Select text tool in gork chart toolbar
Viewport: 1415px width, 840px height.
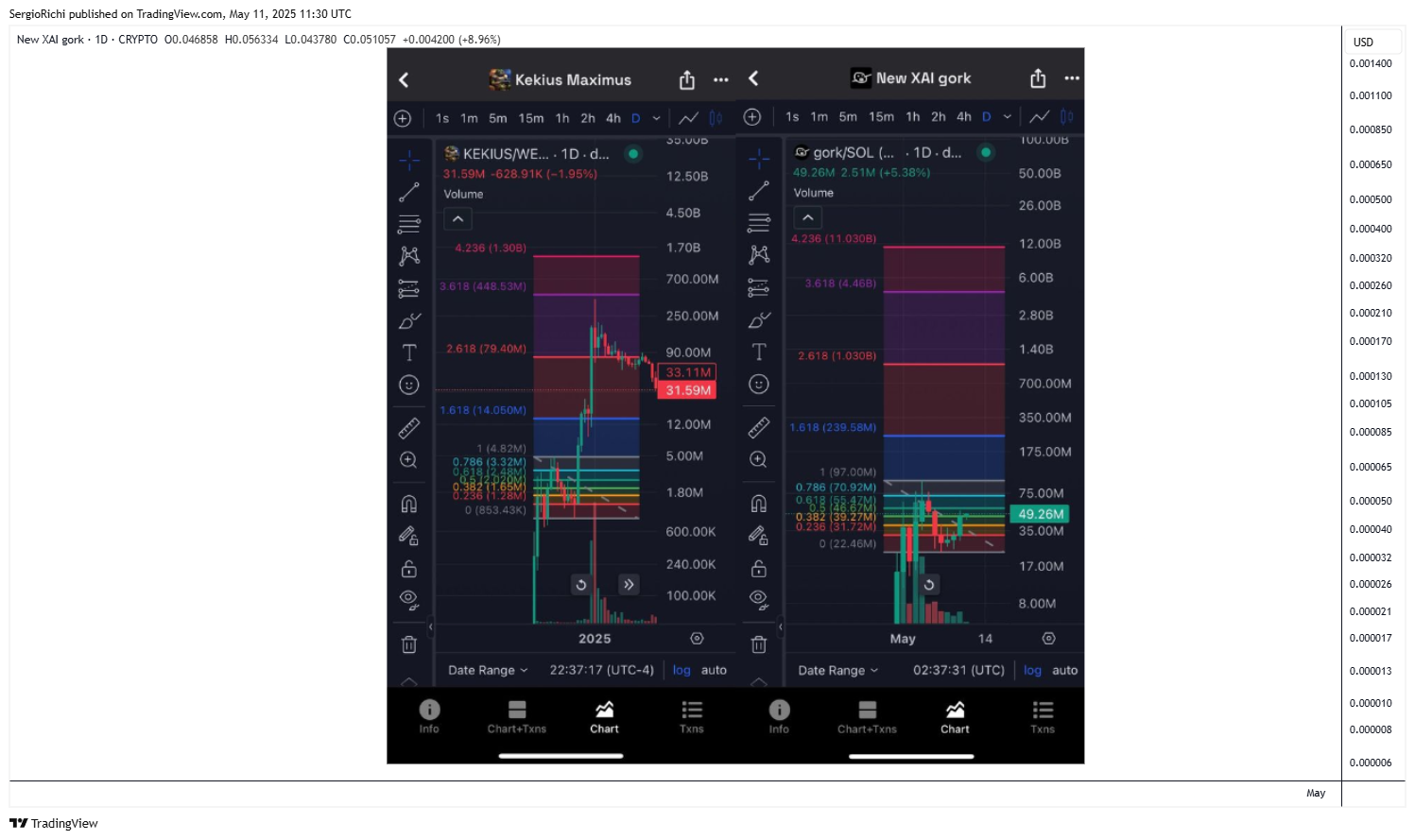(x=759, y=351)
